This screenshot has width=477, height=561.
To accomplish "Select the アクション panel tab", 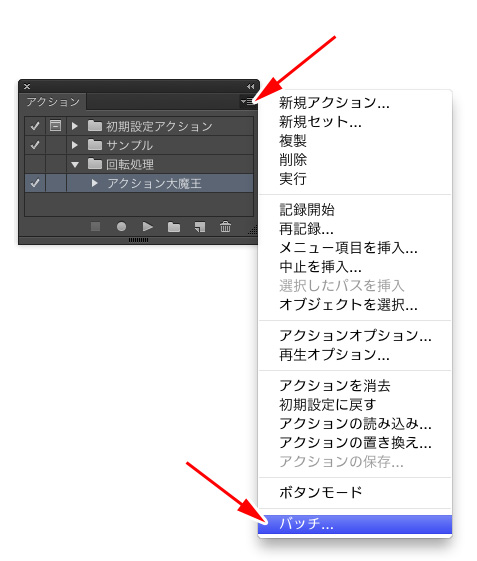I will coord(53,102).
